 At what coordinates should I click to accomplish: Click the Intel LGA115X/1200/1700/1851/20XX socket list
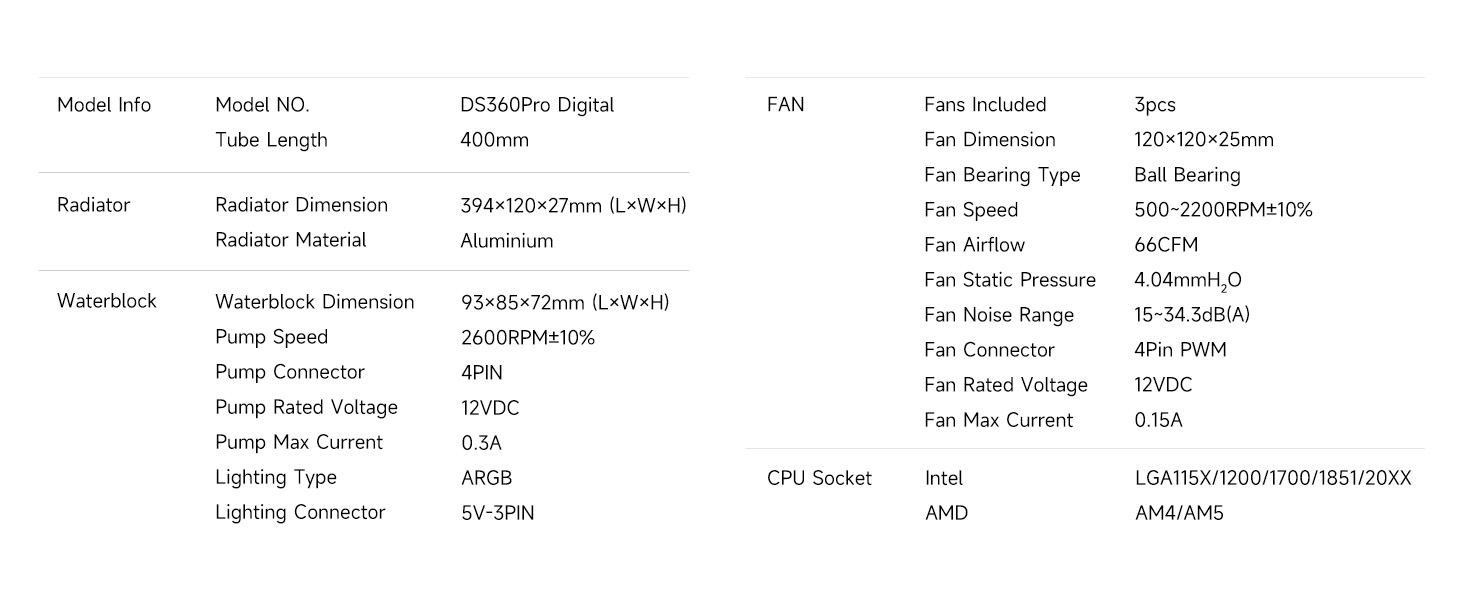tap(1273, 478)
